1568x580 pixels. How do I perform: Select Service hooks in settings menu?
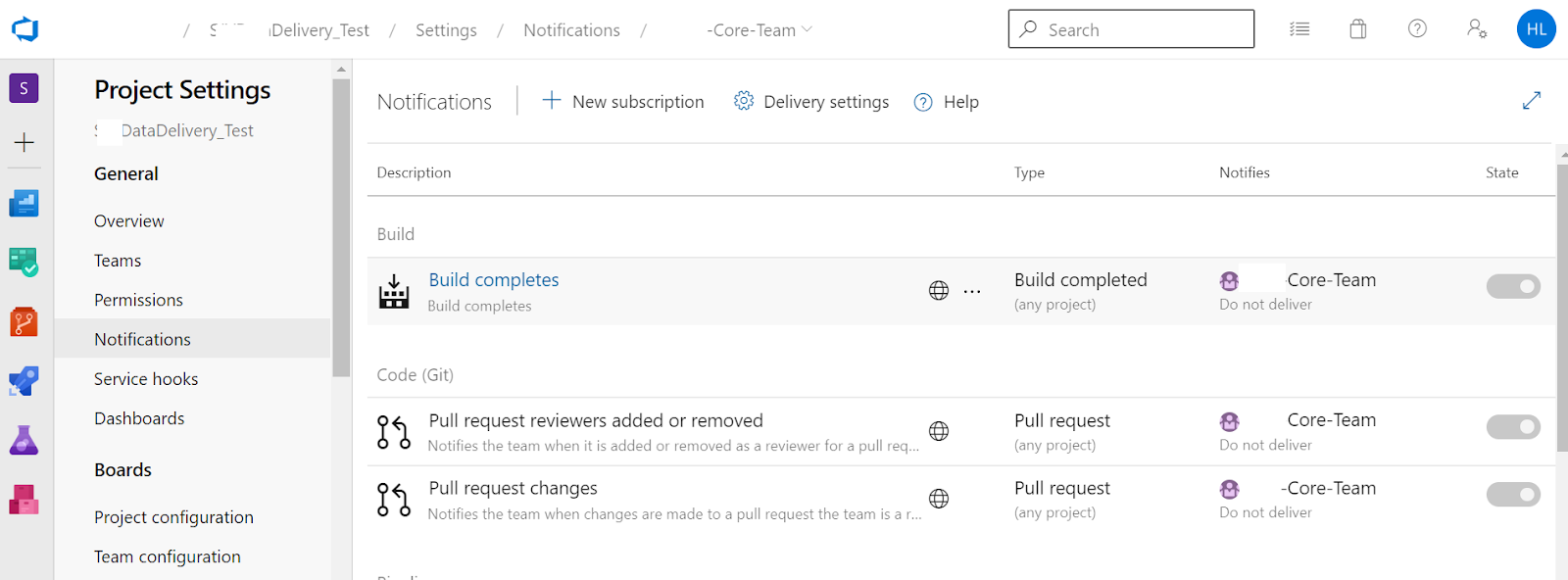click(x=146, y=379)
